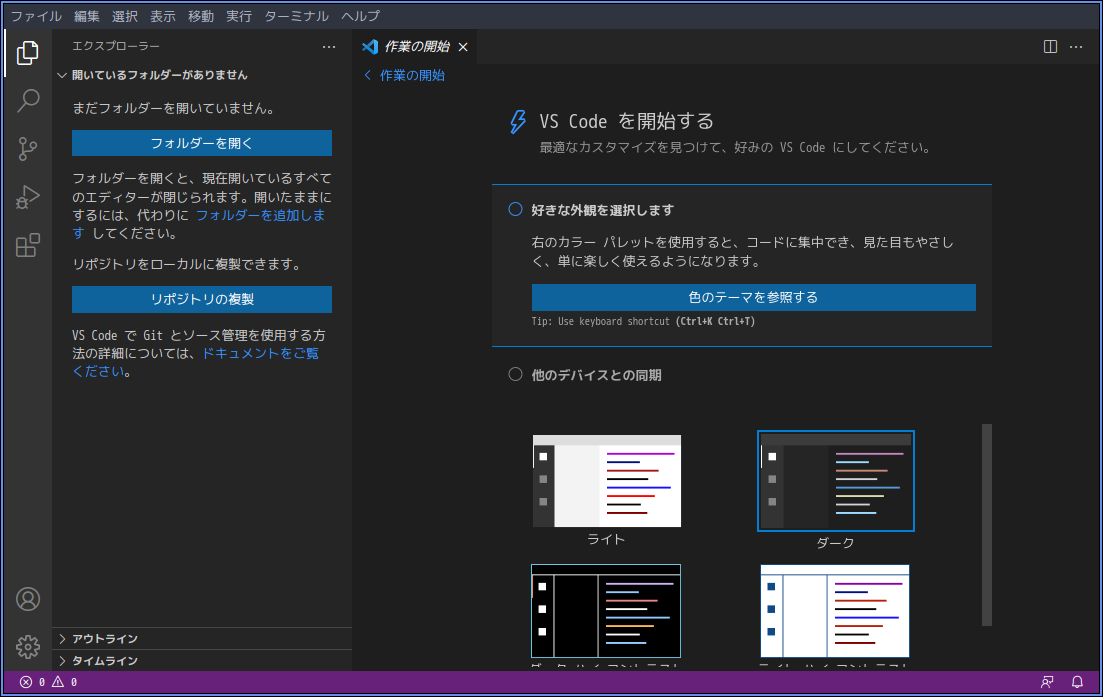Open the Accounts icon in activity bar
Screen dimensions: 1103x697
click(27, 599)
